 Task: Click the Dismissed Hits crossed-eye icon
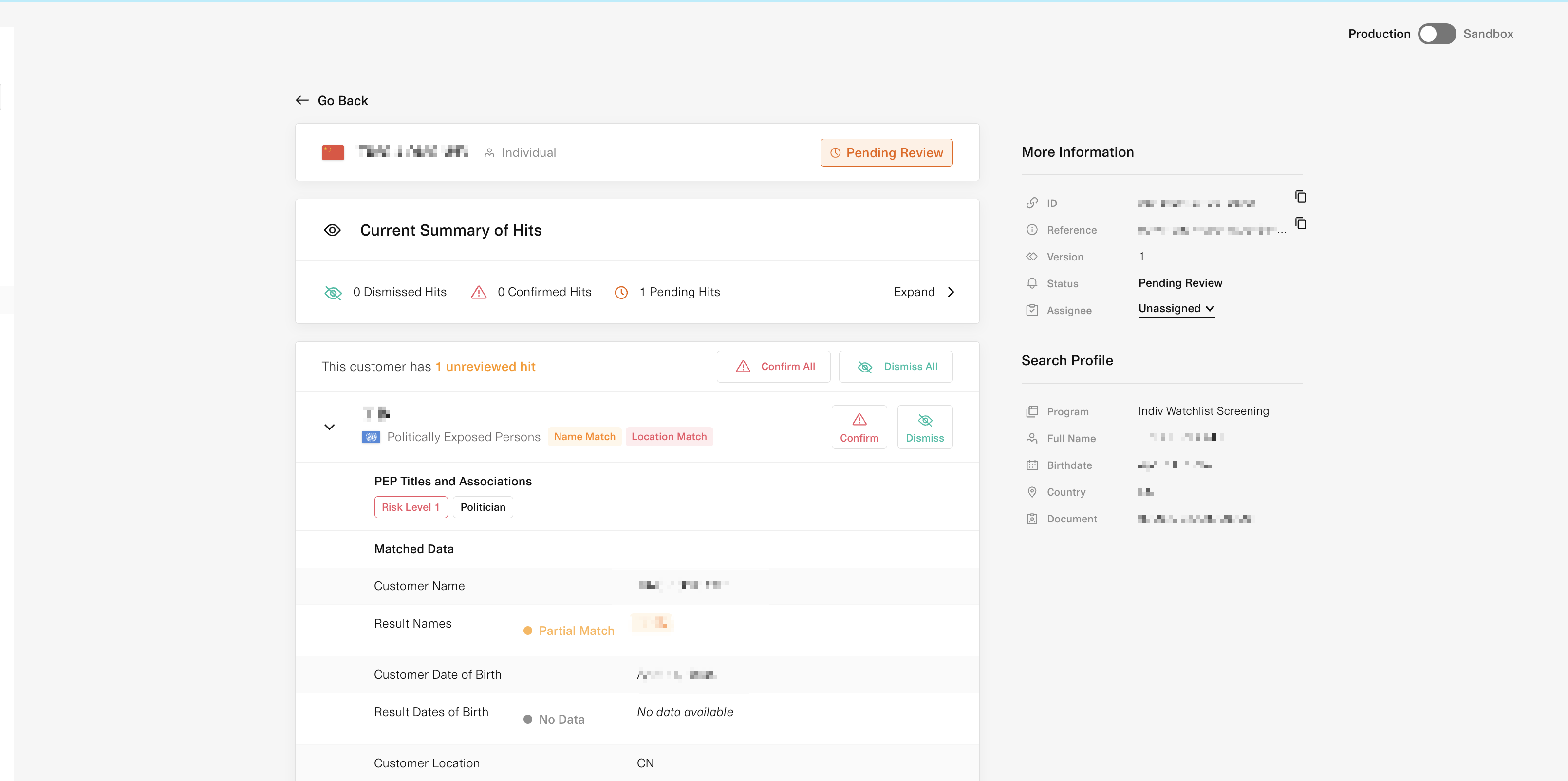(x=333, y=293)
